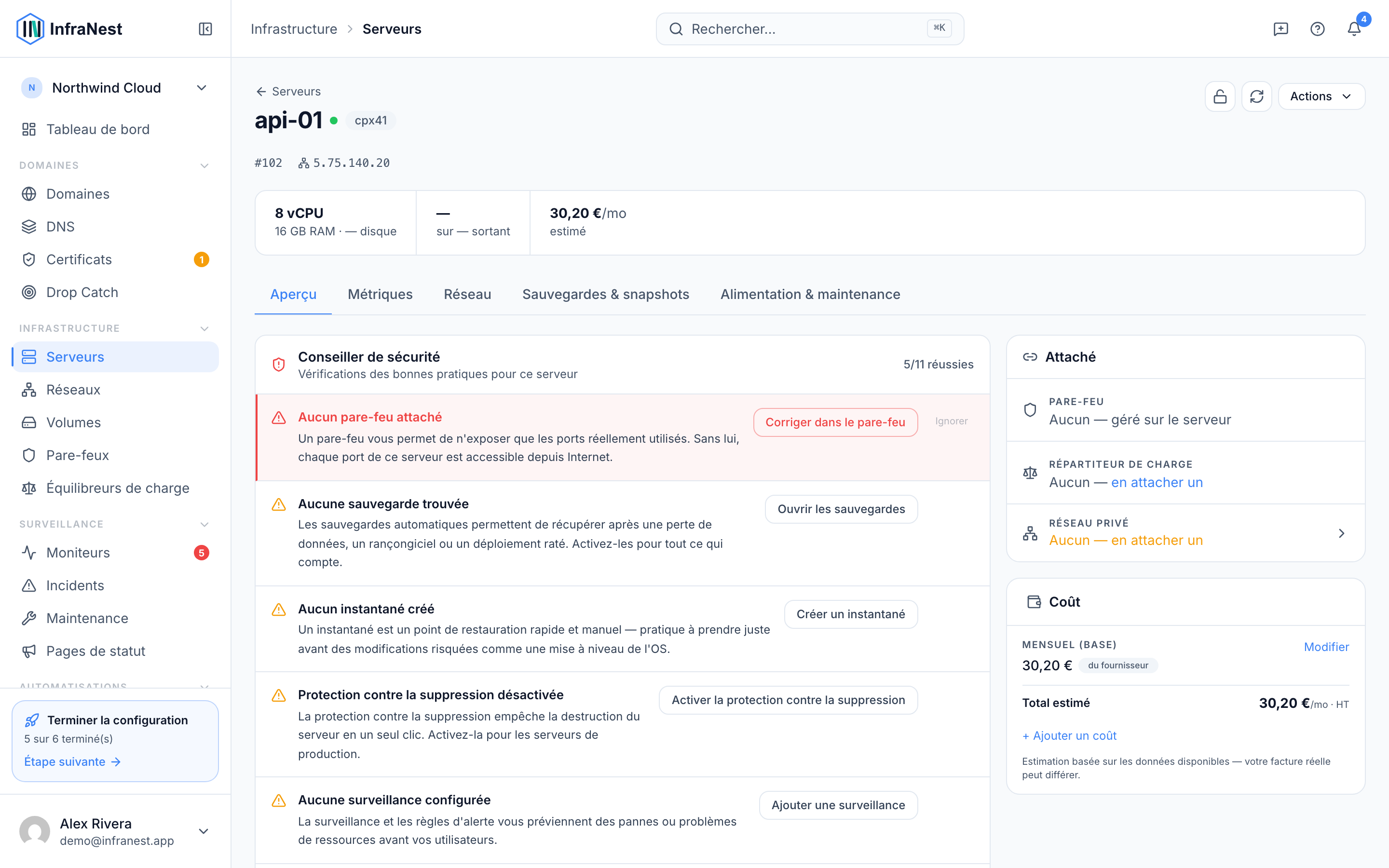
Task: Select Serveurs in the sidebar
Action: [115, 357]
